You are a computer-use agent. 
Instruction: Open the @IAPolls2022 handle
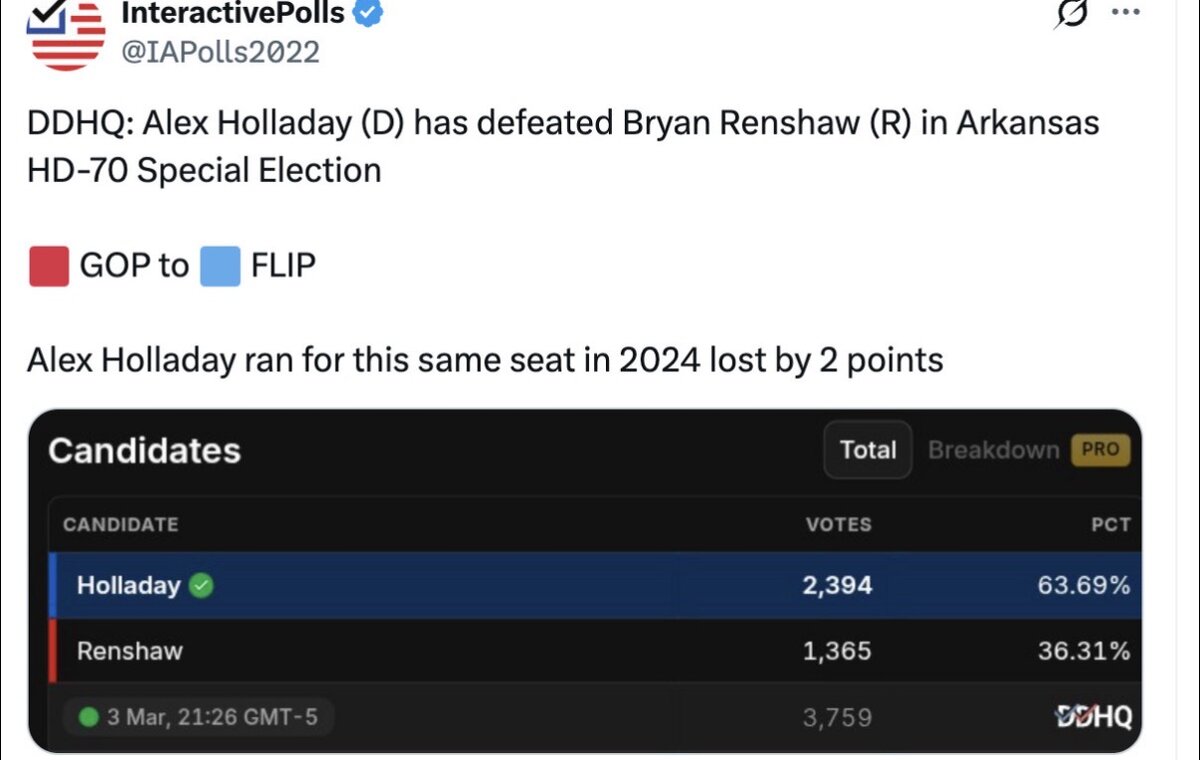220,51
